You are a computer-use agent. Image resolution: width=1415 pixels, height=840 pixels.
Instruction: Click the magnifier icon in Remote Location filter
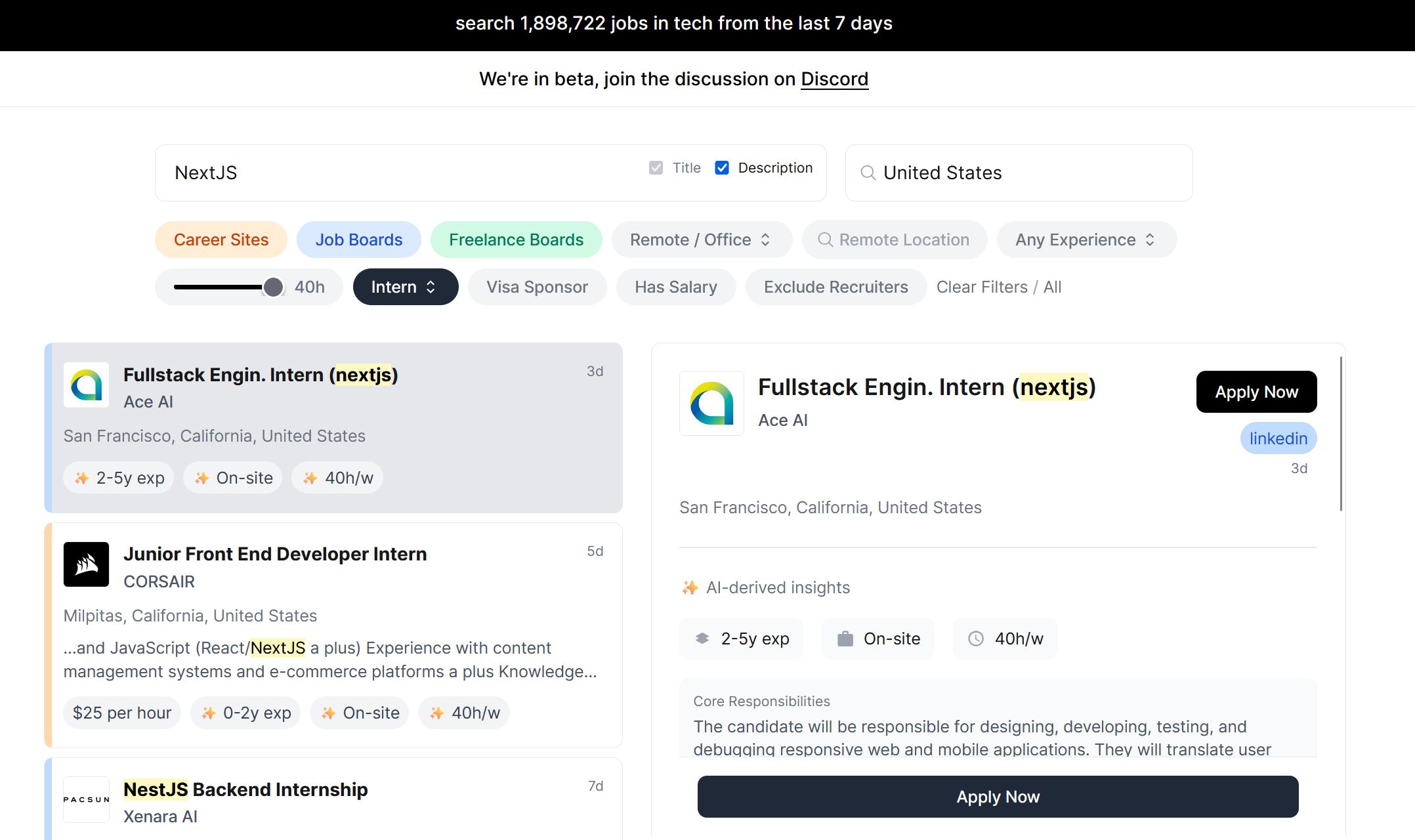(825, 240)
